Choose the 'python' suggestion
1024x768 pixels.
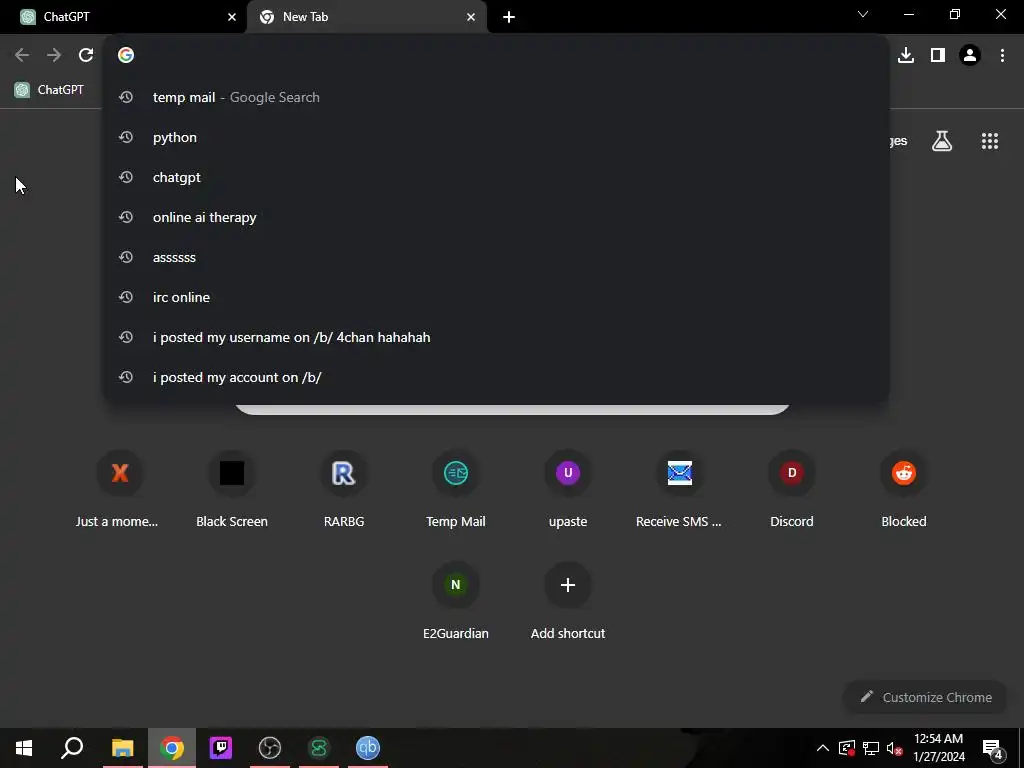coord(496,137)
